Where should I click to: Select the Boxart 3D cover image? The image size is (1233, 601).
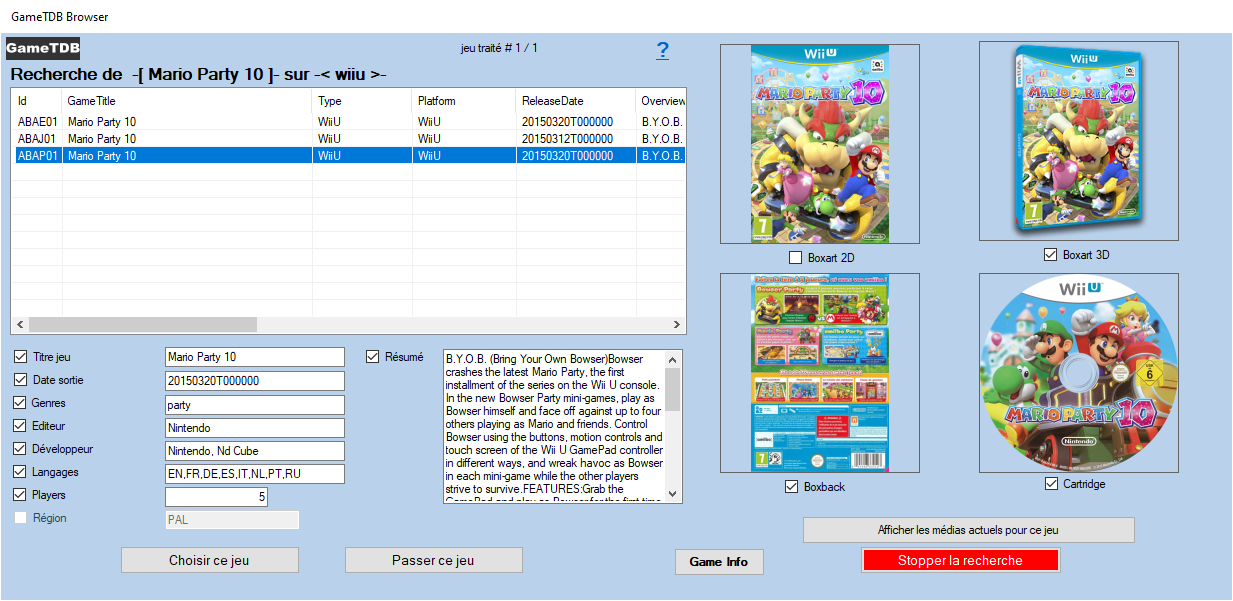(1078, 141)
